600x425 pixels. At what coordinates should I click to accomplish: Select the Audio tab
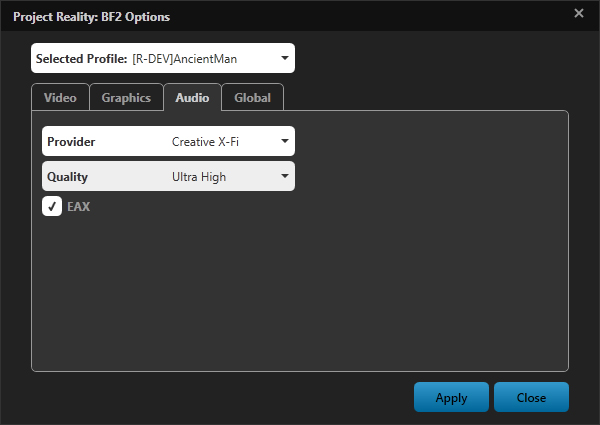pos(192,98)
